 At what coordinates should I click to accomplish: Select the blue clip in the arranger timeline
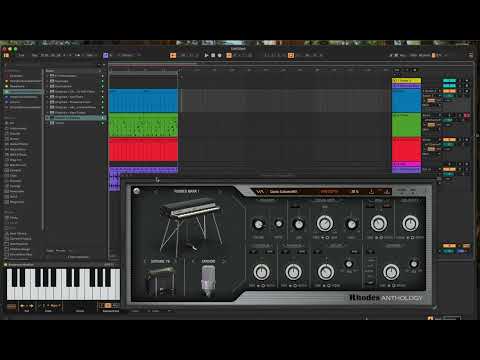point(143,100)
